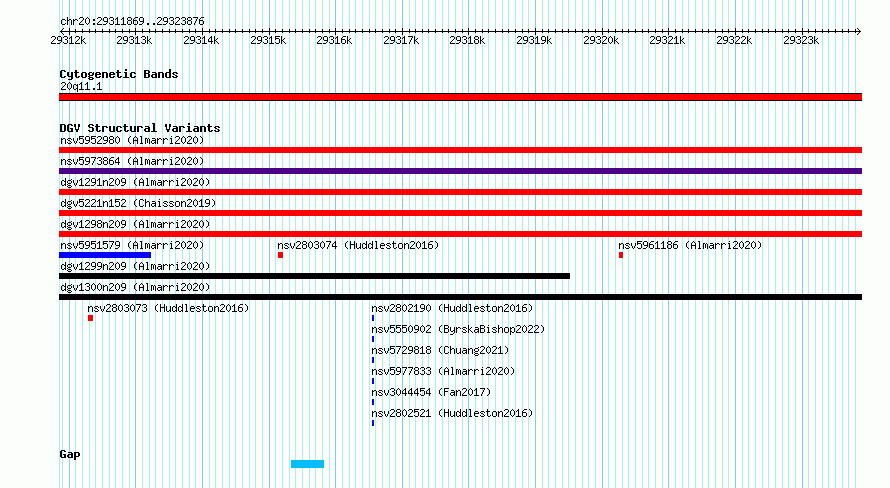Click the chr20:29311869..29323876 region label
Screen dimensions: 890x488
point(132,21)
